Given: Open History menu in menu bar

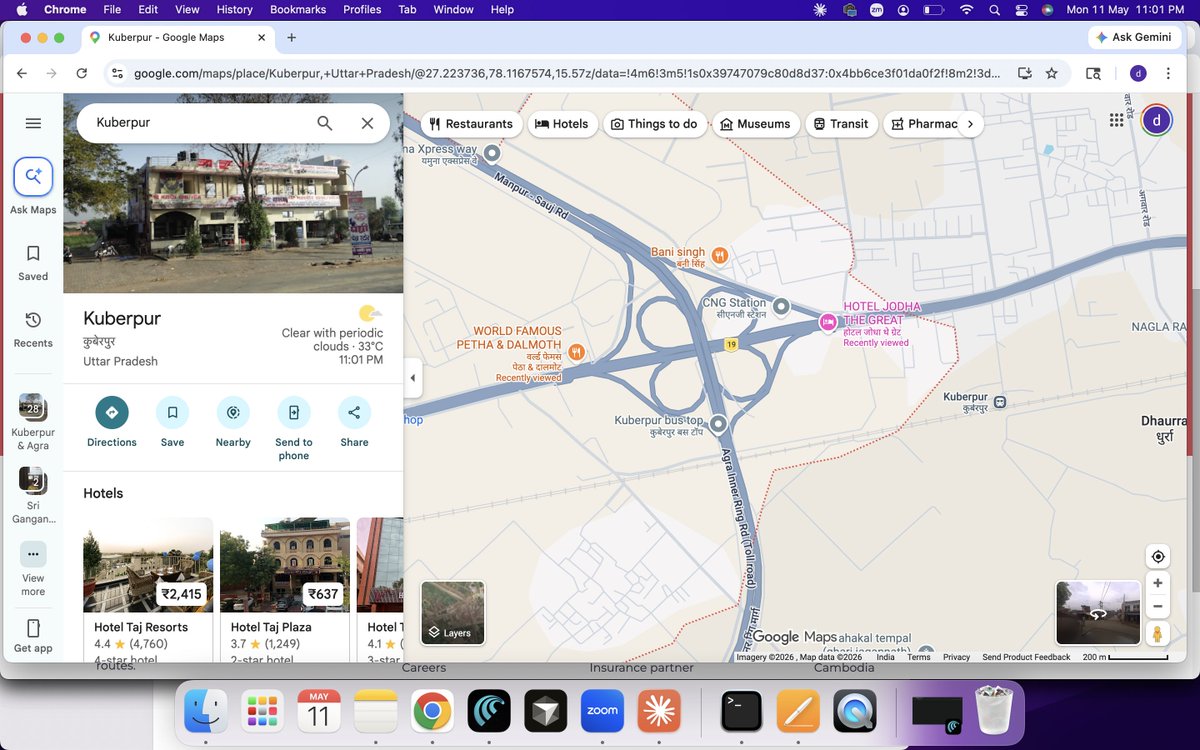Looking at the screenshot, I should click(x=235, y=9).
